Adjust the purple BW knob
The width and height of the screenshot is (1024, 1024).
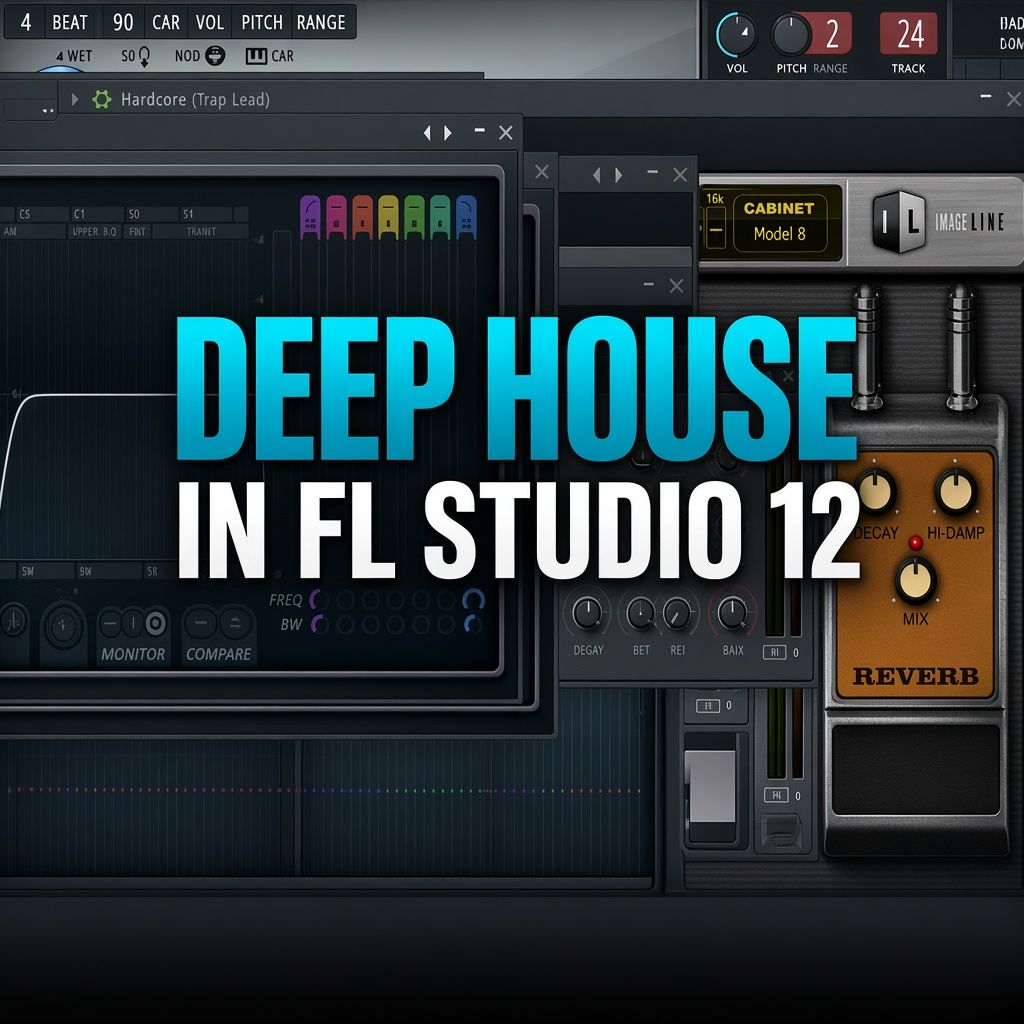click(x=317, y=624)
